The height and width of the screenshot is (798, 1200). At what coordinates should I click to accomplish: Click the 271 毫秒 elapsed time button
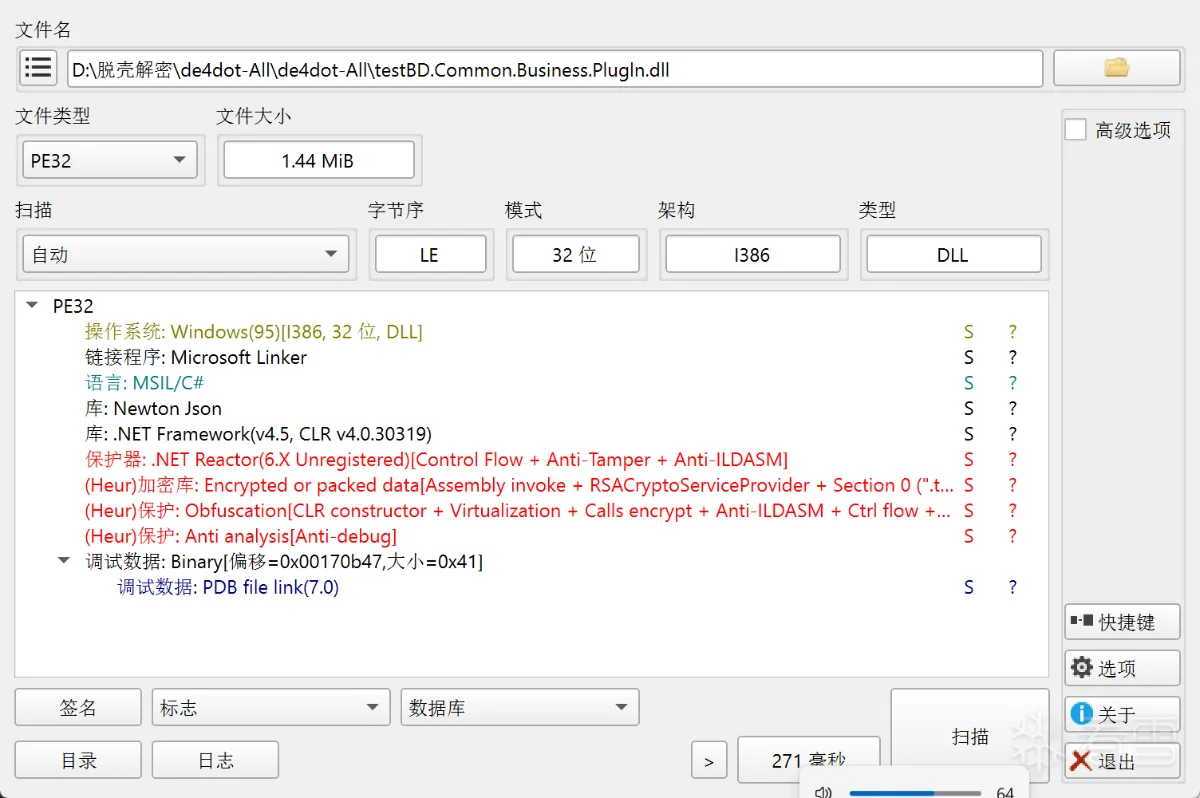808,760
